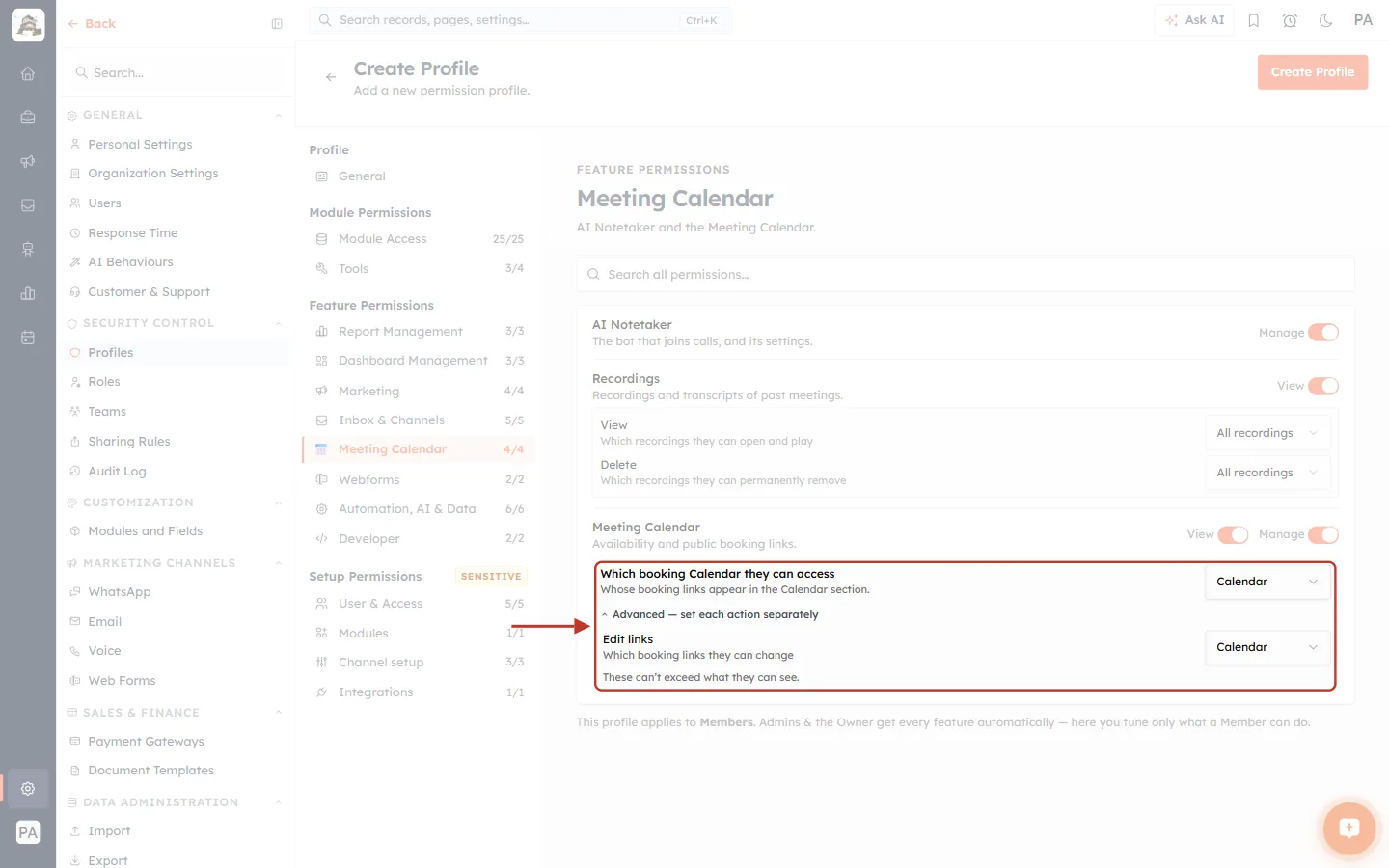Image resolution: width=1389 pixels, height=868 pixels.
Task: Click the bookmark icon in top bar
Action: pyautogui.click(x=1254, y=20)
